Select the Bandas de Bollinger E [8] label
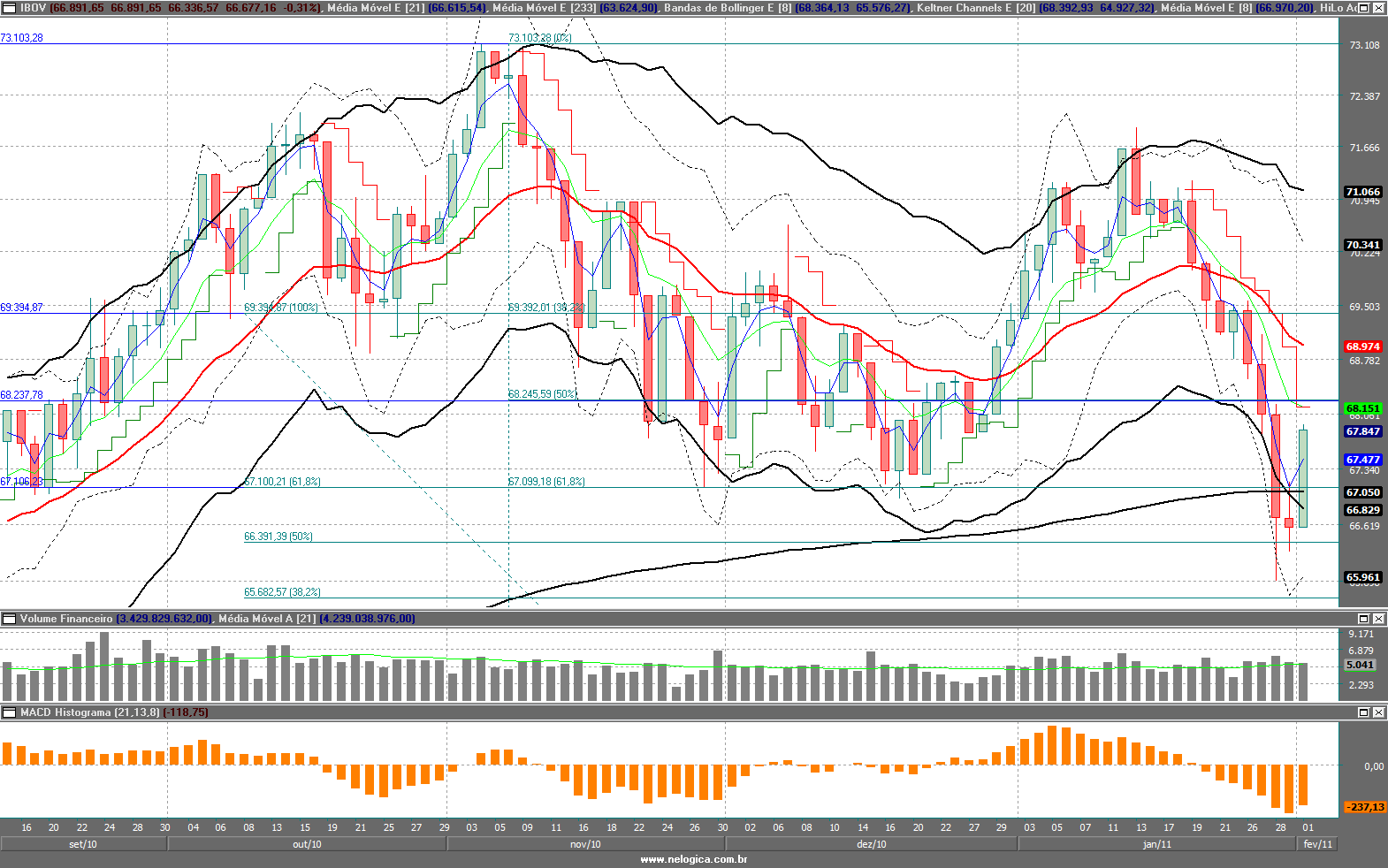 tap(728, 7)
